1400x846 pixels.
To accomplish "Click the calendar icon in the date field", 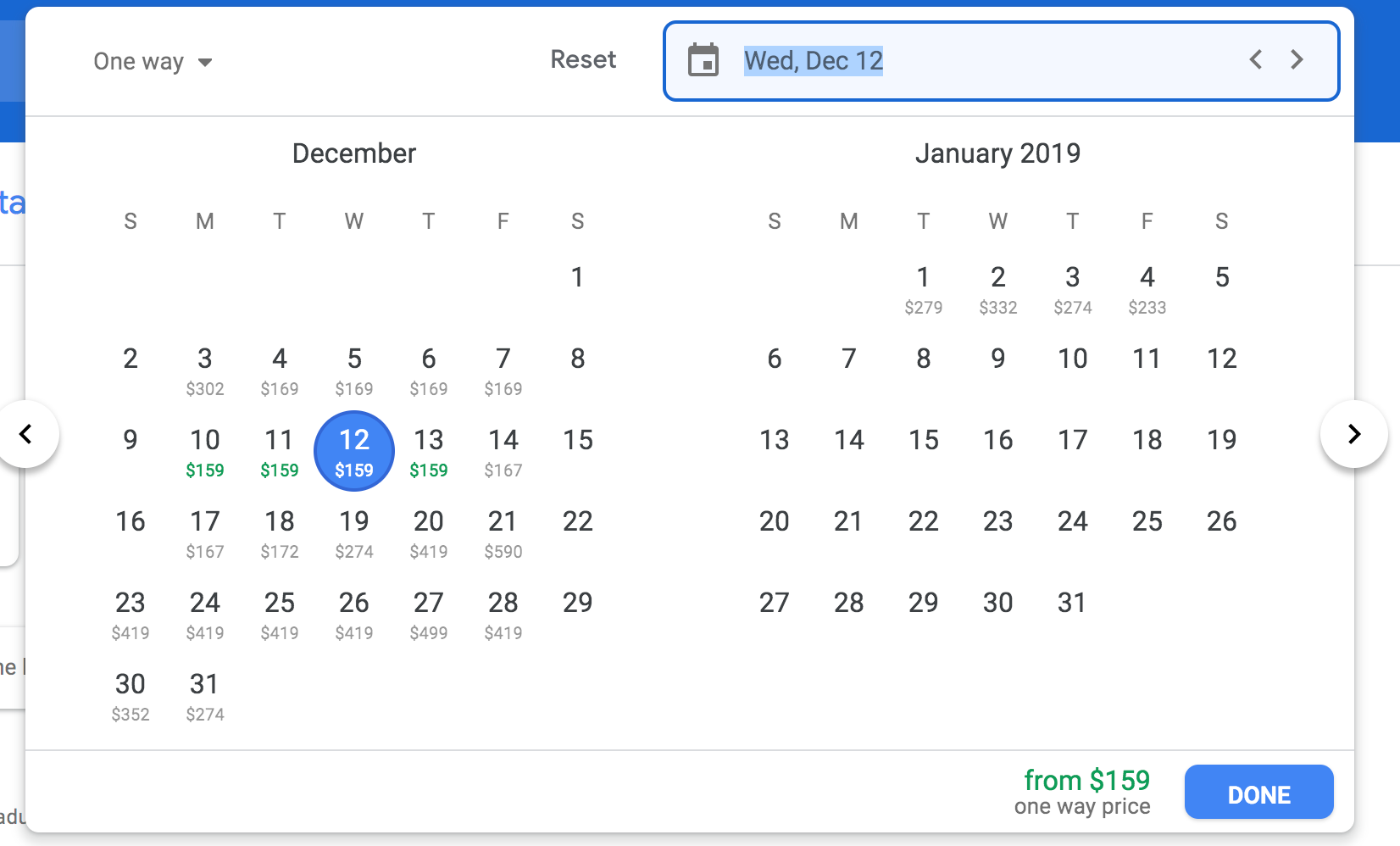I will 703,60.
